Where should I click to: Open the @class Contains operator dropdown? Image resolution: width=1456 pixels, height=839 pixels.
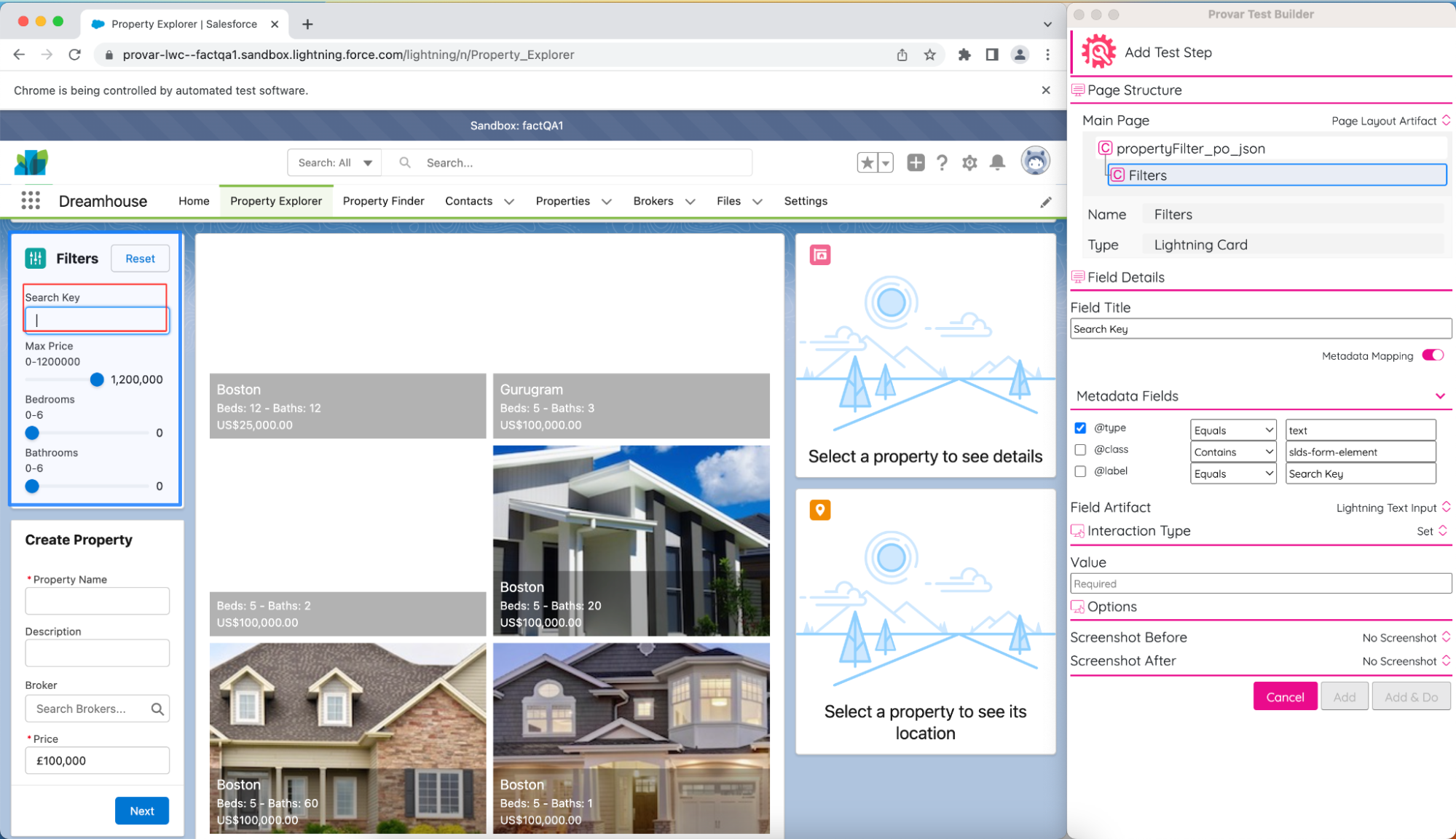(x=1233, y=452)
